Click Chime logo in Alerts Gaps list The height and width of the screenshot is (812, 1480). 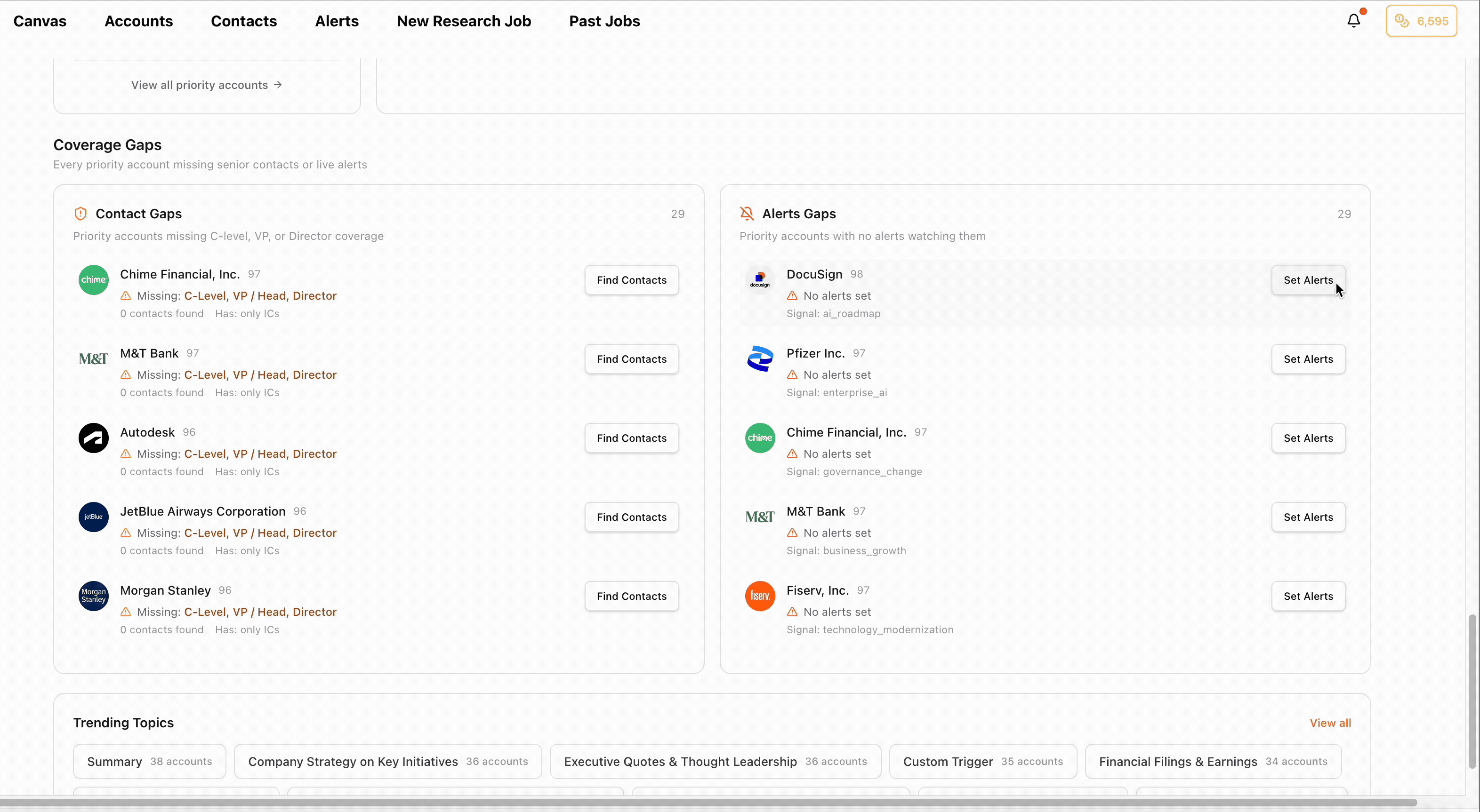click(760, 438)
